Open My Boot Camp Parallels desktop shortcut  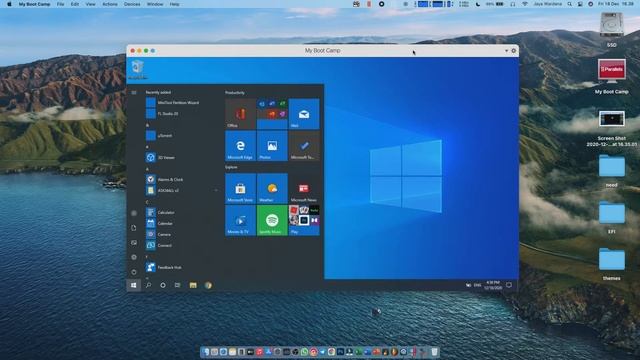[x=611, y=77]
